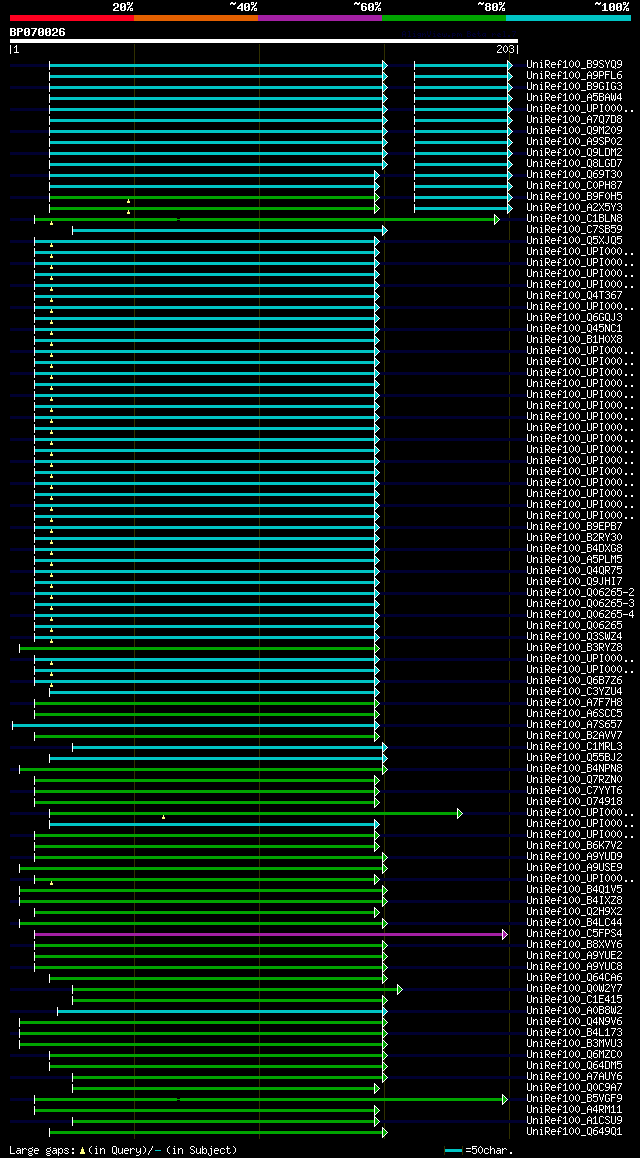This screenshot has height=1158, width=640.
Task: Click isoform label UniRef100_Q06265-4
Action: point(580,614)
